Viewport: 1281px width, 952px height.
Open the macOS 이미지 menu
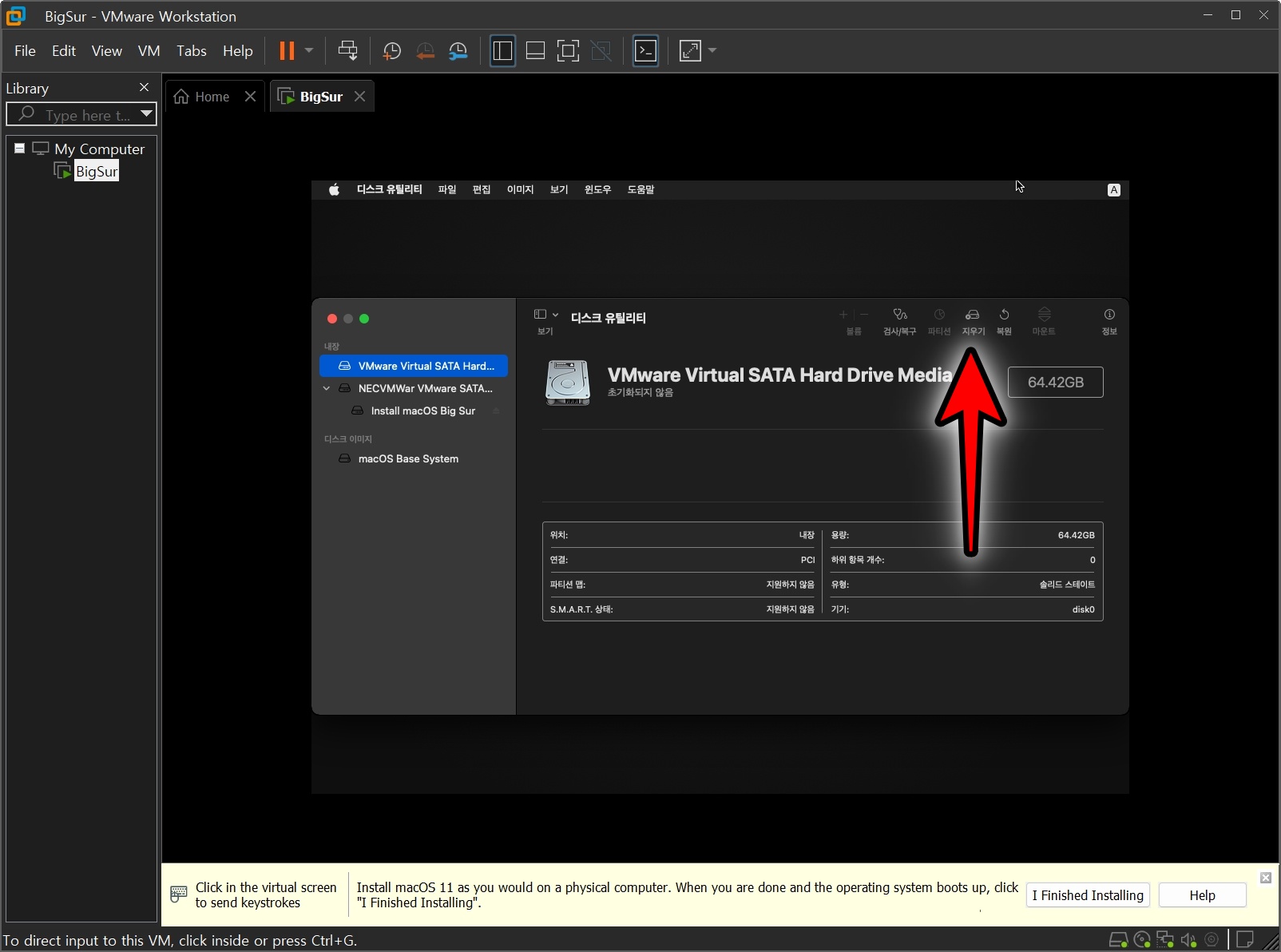click(x=520, y=189)
